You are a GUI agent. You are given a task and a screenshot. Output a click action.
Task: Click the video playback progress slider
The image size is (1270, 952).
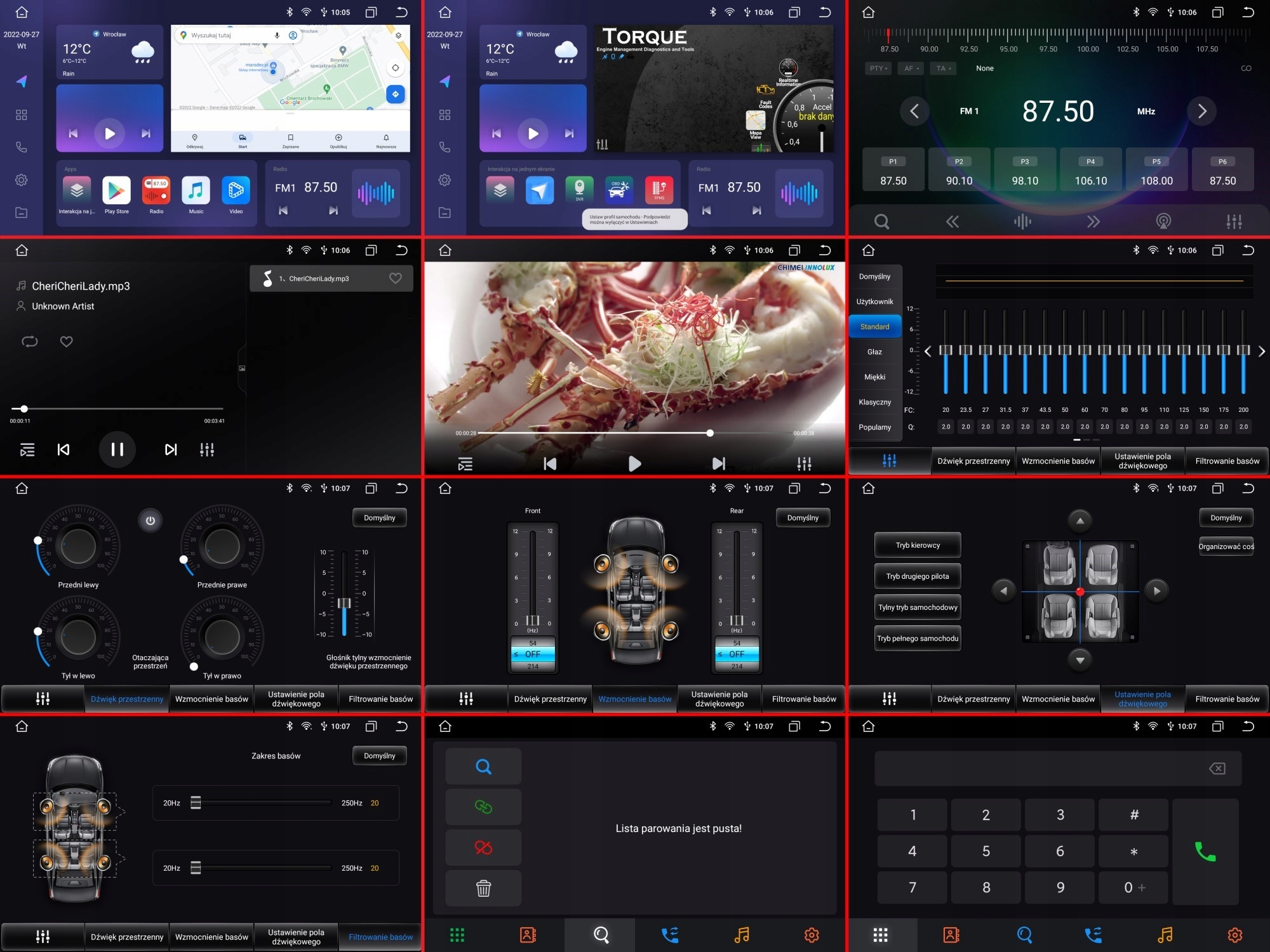click(x=635, y=433)
